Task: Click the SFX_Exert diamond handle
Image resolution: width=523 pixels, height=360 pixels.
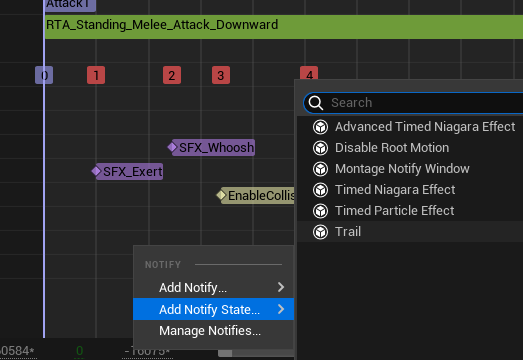Action: pos(96,171)
